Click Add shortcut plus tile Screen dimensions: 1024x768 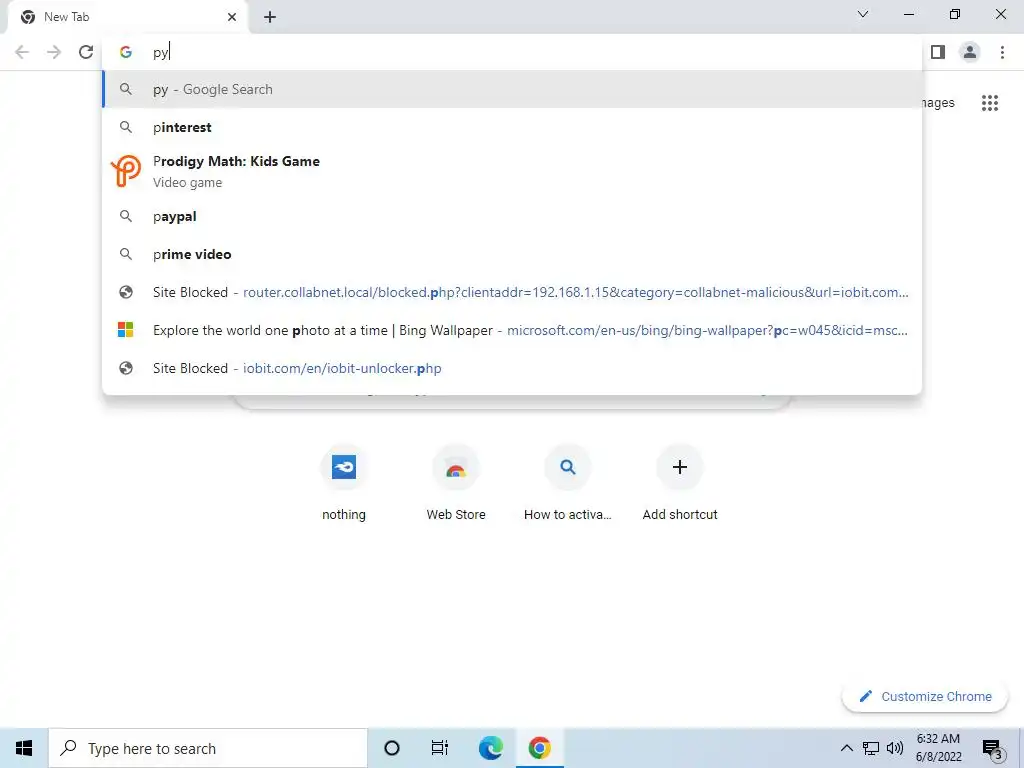[680, 483]
